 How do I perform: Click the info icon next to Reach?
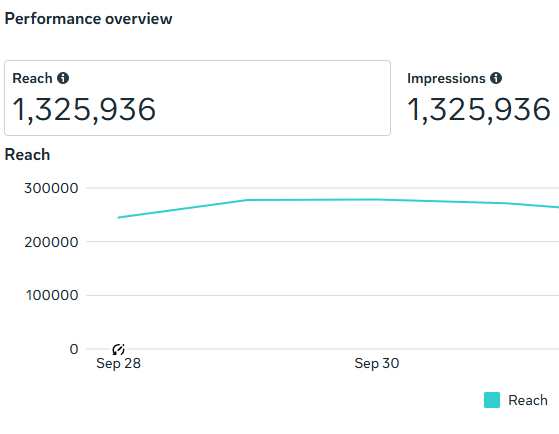click(63, 78)
